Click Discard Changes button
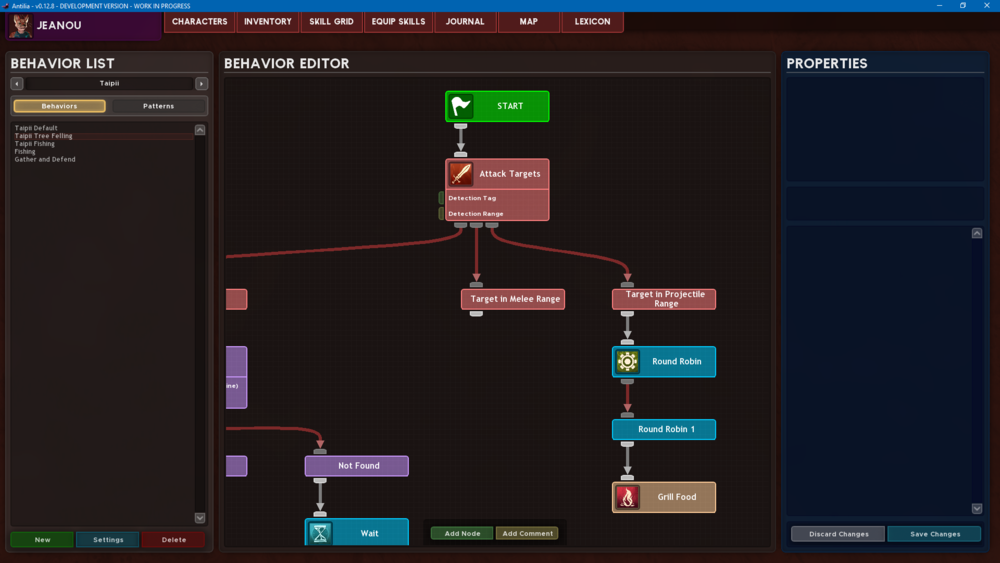This screenshot has width=1000, height=563. (839, 534)
